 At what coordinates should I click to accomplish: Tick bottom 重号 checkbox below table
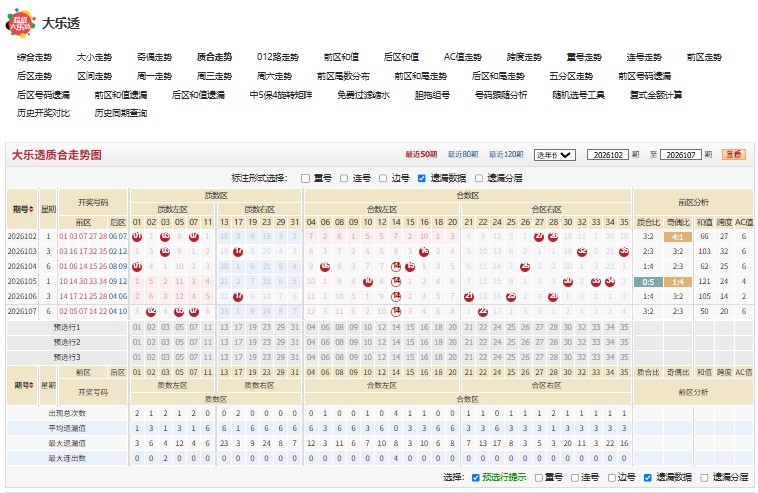[539, 478]
